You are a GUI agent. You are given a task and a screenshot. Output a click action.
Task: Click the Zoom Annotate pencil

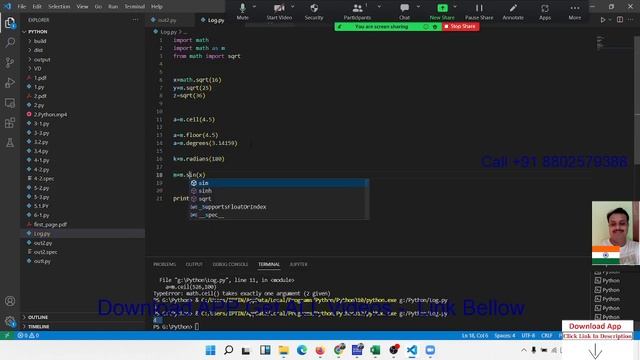(513, 11)
